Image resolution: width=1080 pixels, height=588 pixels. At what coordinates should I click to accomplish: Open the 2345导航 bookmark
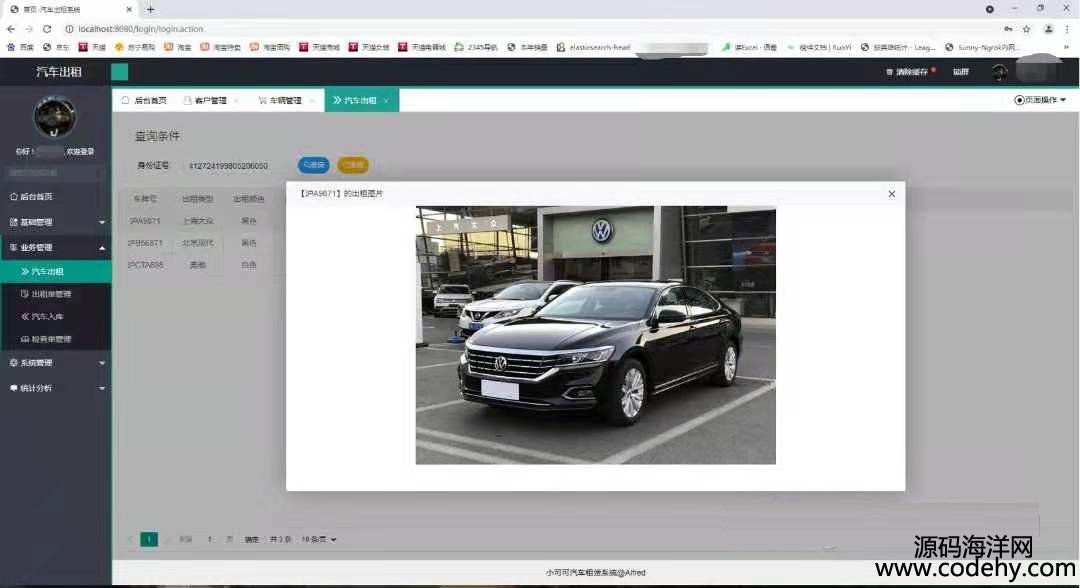[x=476, y=48]
